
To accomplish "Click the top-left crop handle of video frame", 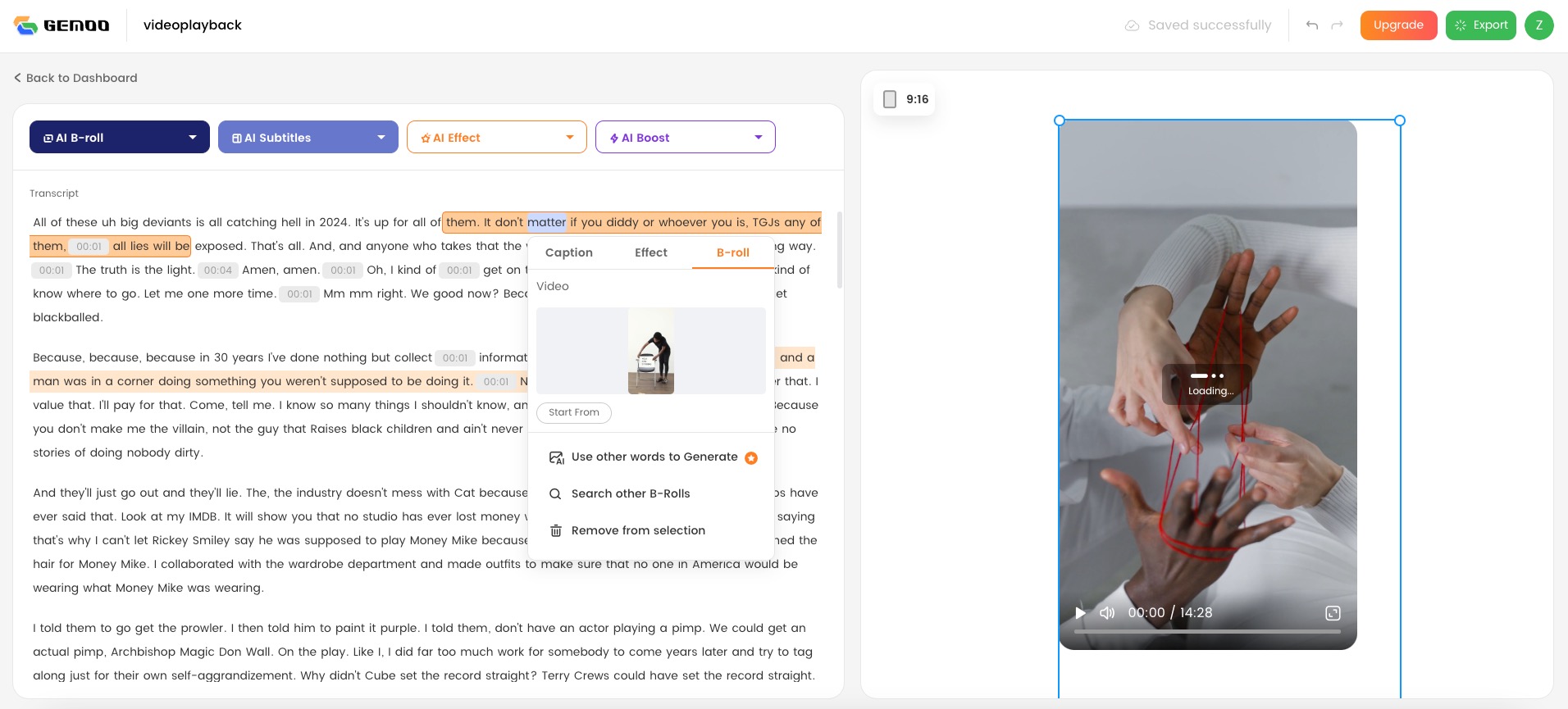I will click(x=1059, y=120).
